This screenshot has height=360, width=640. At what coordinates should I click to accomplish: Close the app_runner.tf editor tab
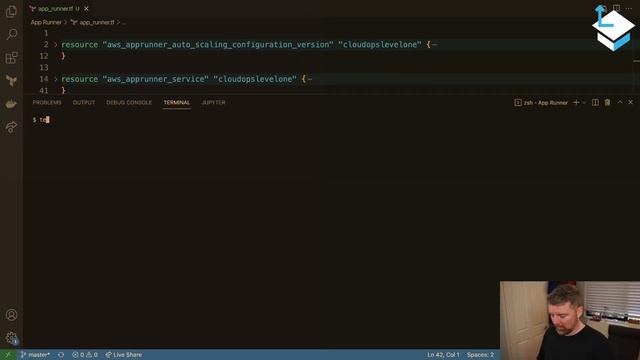tap(86, 8)
